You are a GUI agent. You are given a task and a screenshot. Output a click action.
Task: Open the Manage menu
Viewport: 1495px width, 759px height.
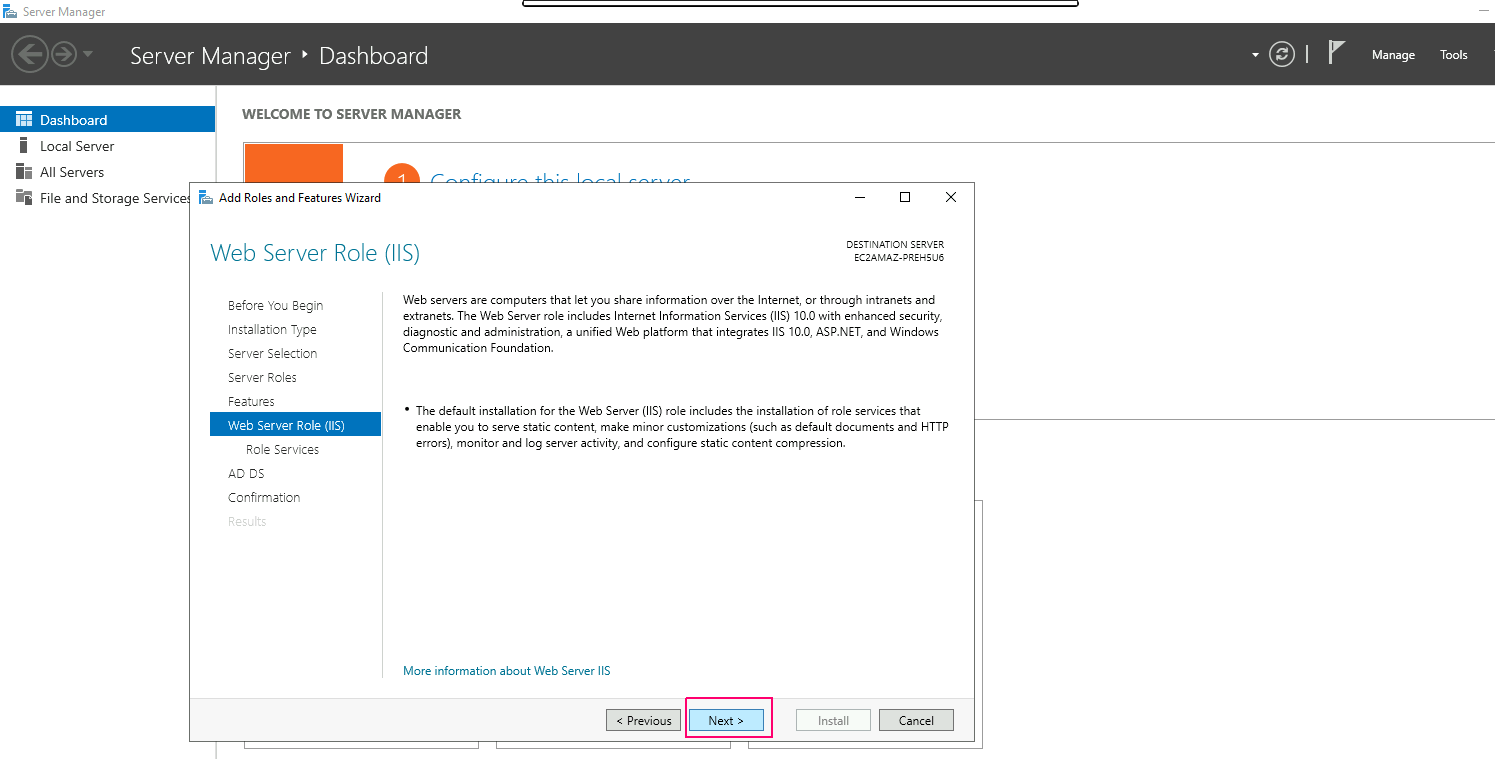[x=1393, y=55]
